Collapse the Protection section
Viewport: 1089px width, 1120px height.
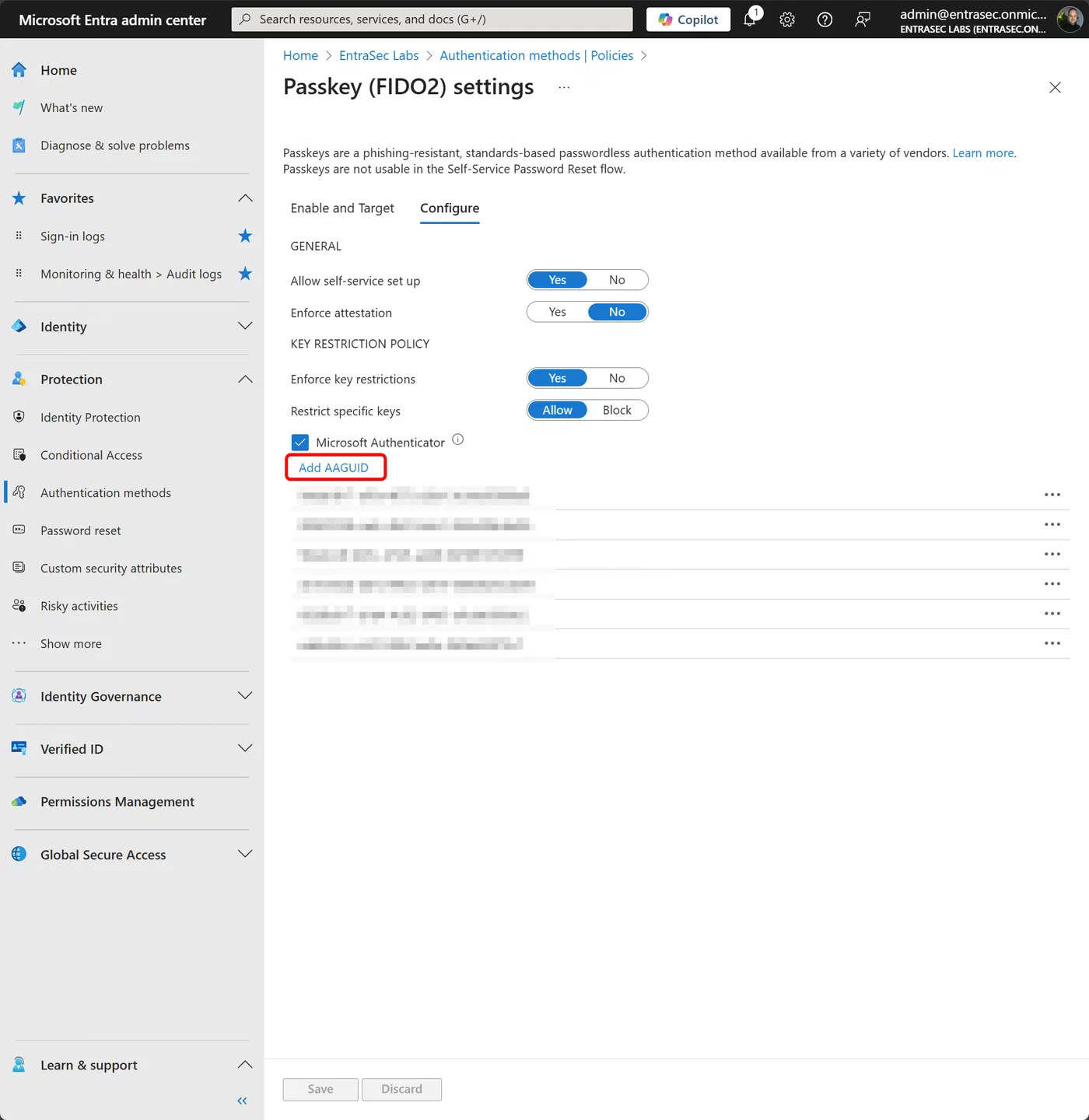[245, 380]
